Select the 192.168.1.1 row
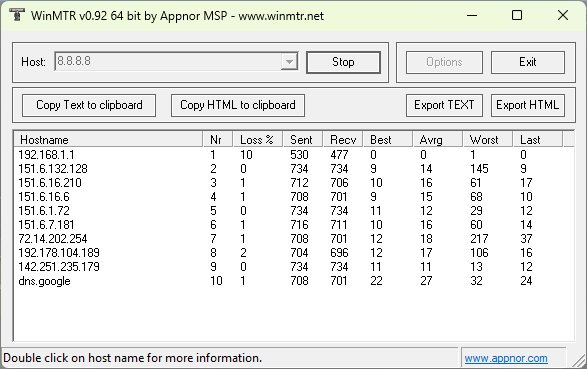 coord(294,155)
